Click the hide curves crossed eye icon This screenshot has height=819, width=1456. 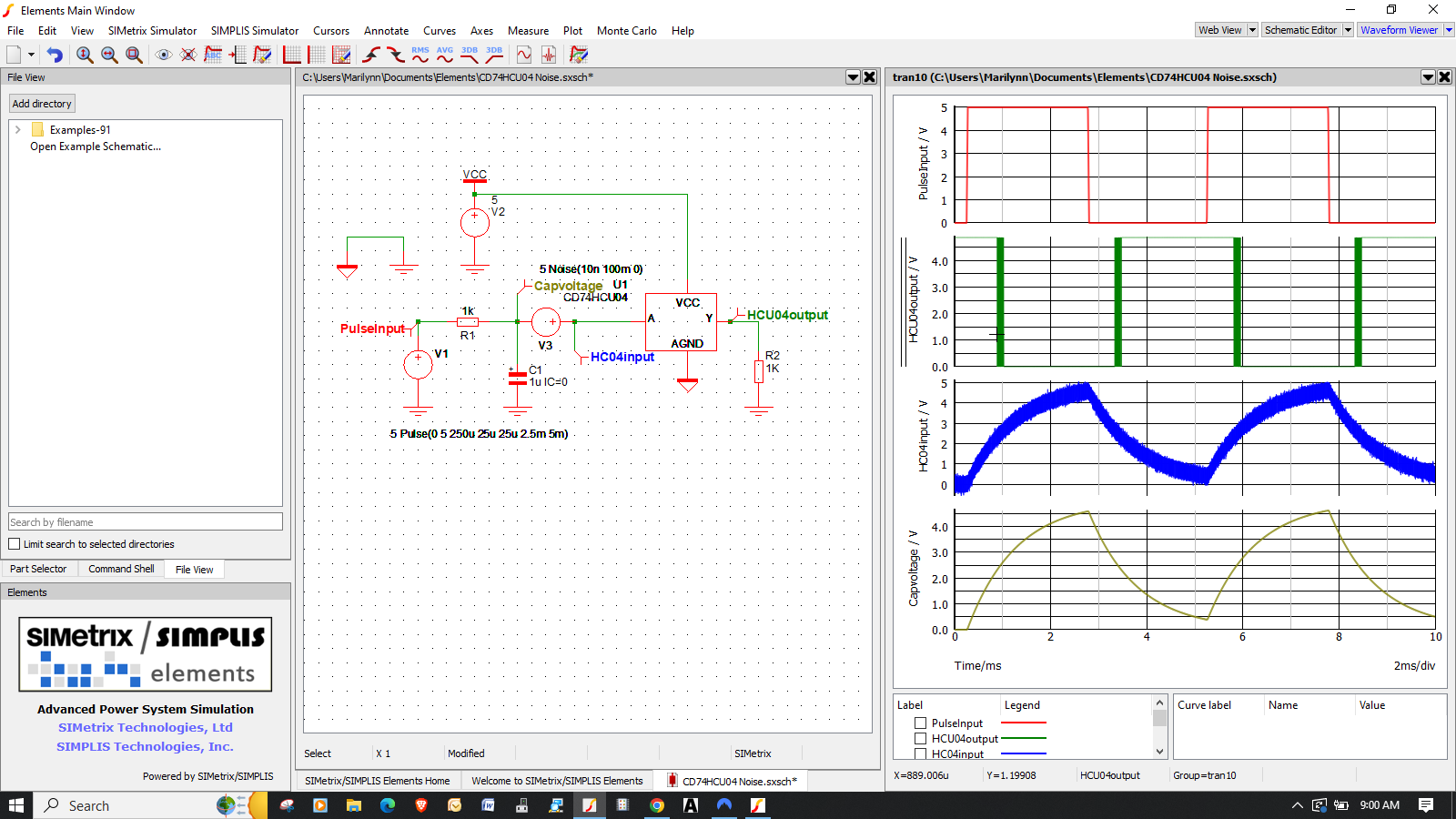click(188, 55)
